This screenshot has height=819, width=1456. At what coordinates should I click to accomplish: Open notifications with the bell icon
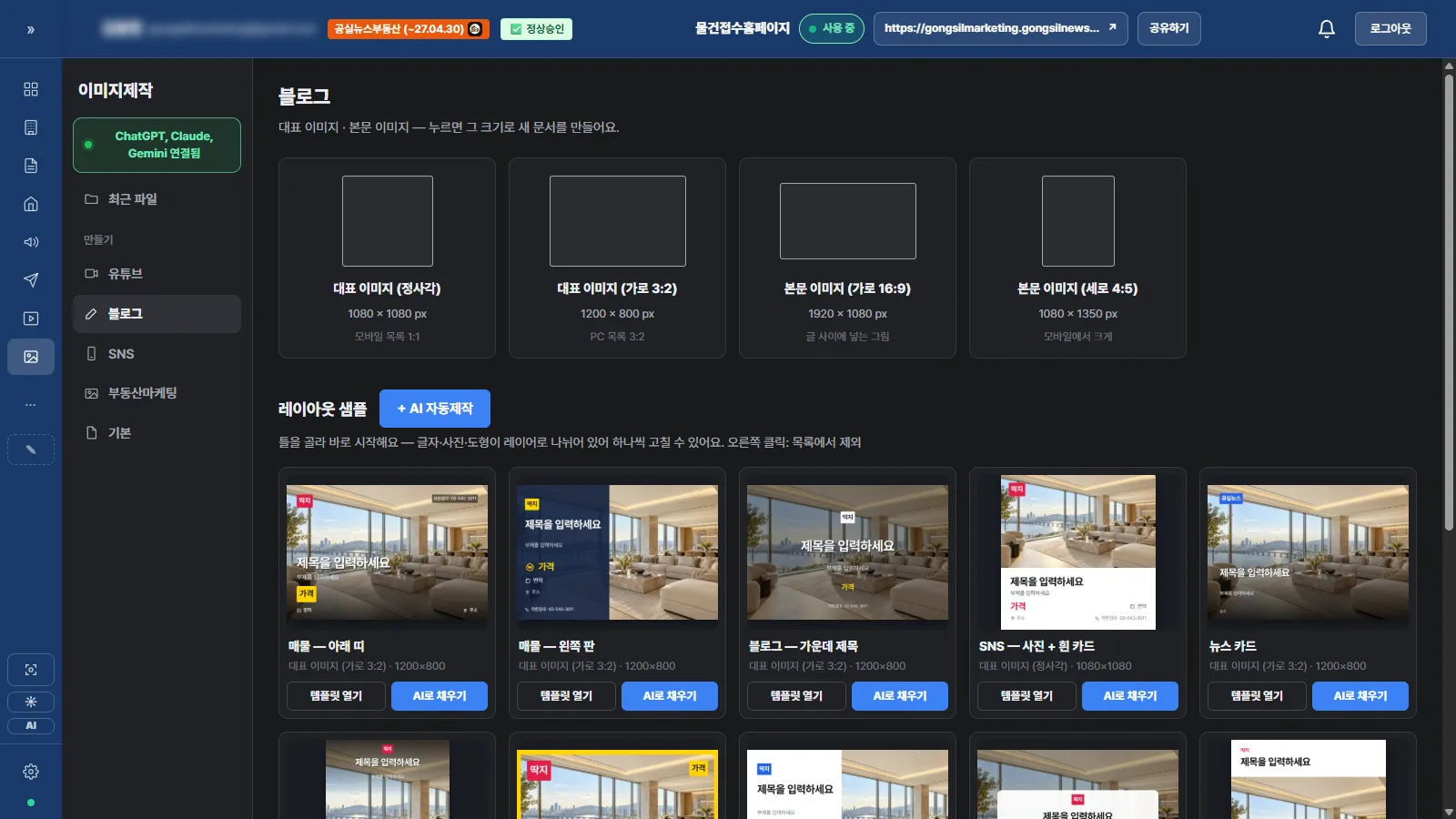[x=1327, y=29]
